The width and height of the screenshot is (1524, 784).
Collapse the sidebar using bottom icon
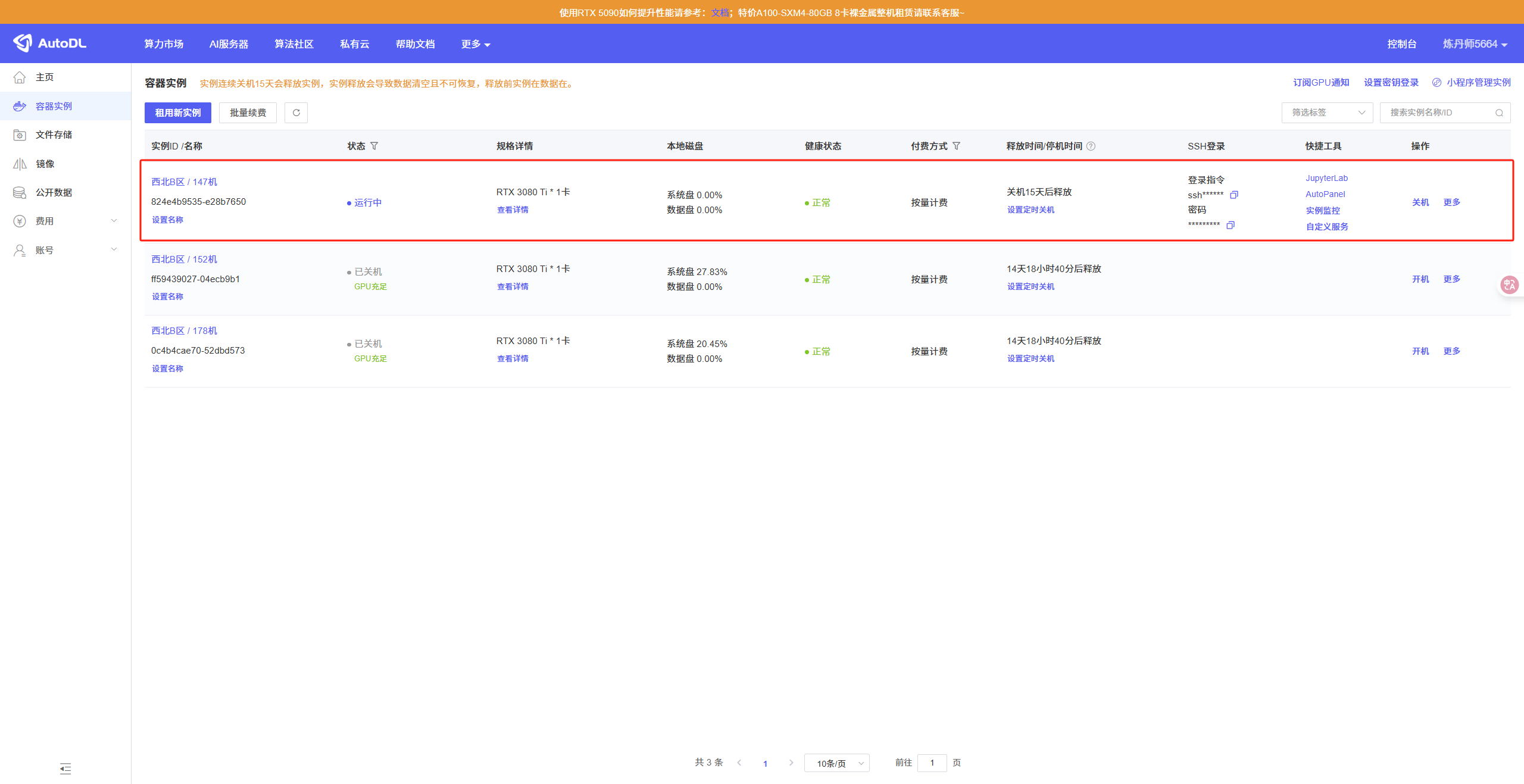click(x=65, y=769)
